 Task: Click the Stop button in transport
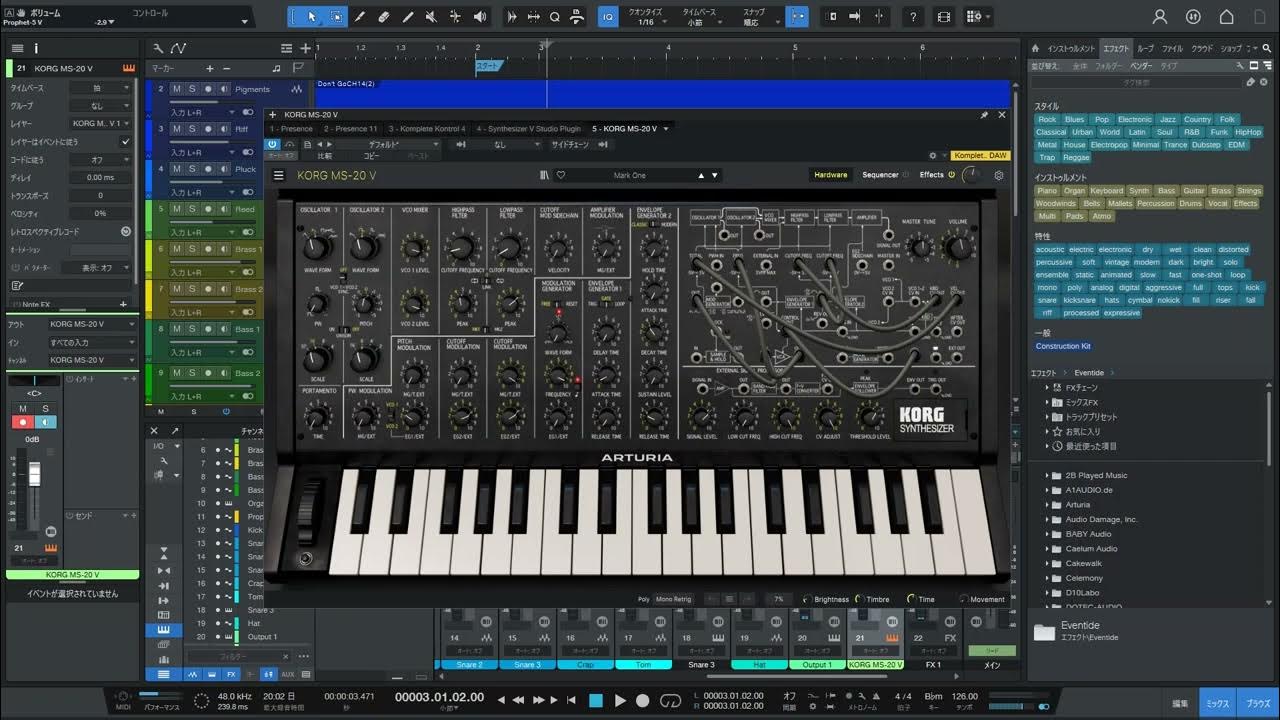596,700
